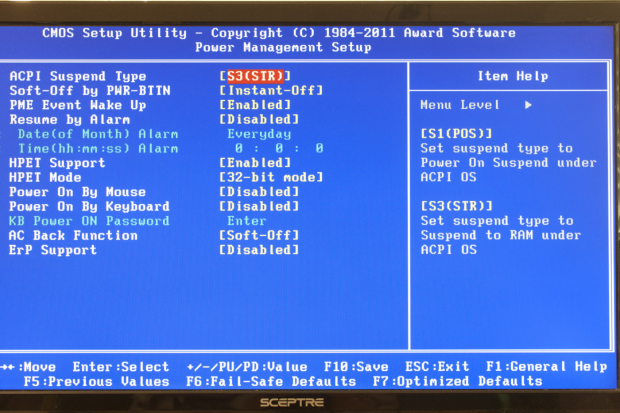Click the PME Event Wake Up label
The width and height of the screenshot is (620, 413).
click(78, 105)
